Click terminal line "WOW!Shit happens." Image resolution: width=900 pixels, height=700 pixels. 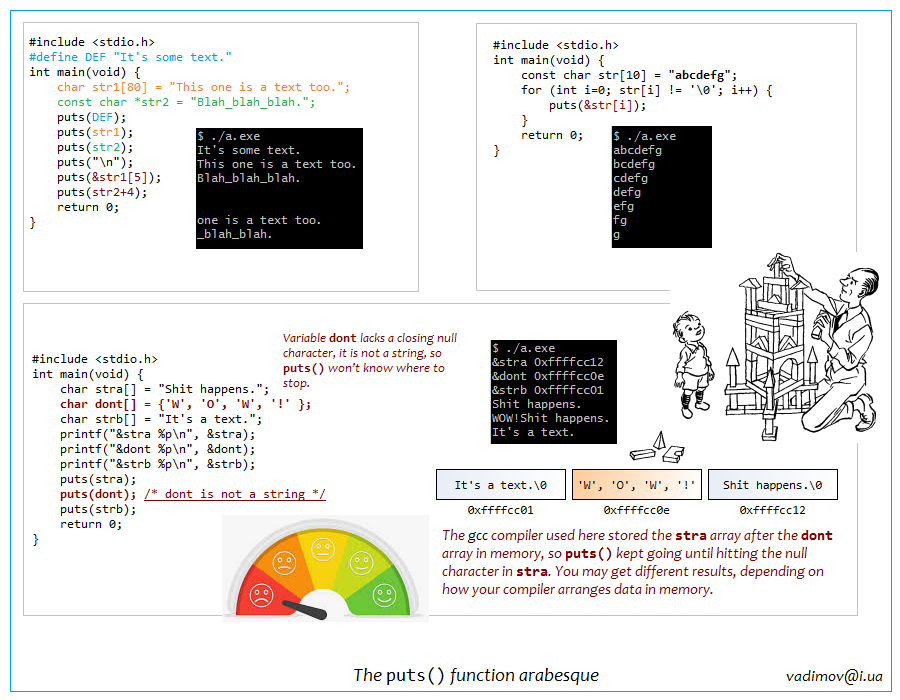click(x=550, y=418)
